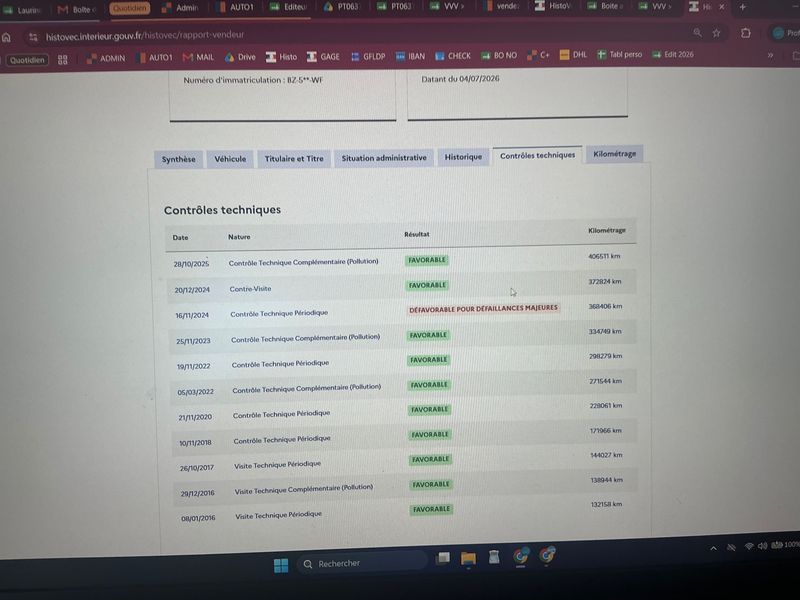The height and width of the screenshot is (600, 800).
Task: Open the ADMIN bookmark in bookmarks bar
Action: 106,59
